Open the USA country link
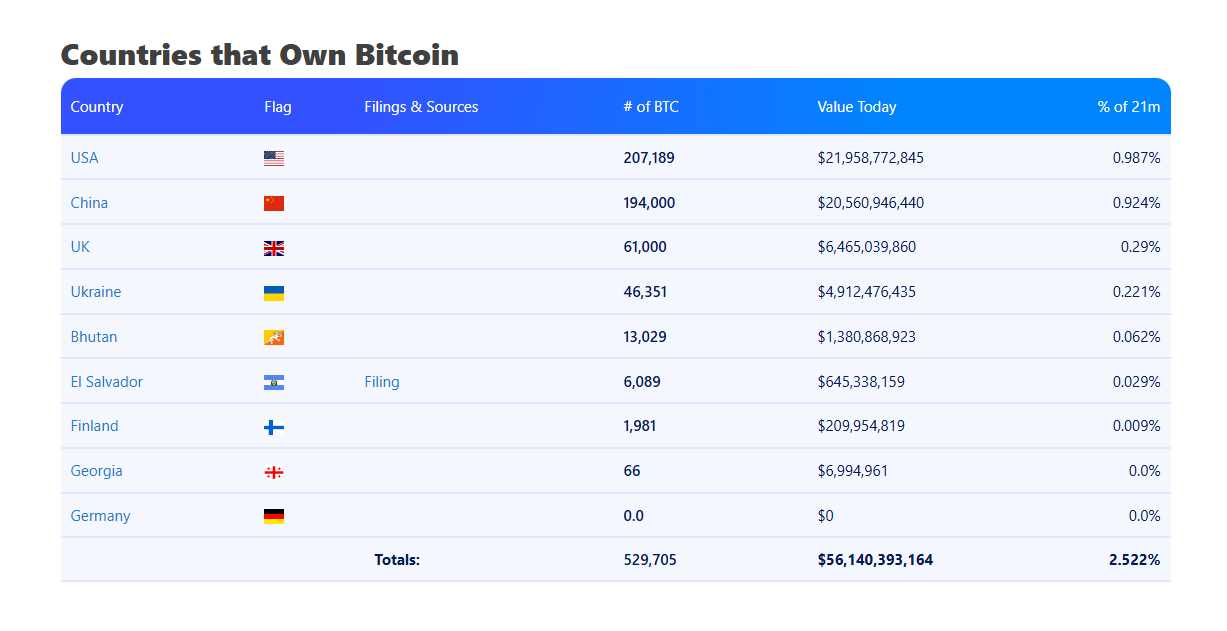The height and width of the screenshot is (631, 1227). coord(85,158)
